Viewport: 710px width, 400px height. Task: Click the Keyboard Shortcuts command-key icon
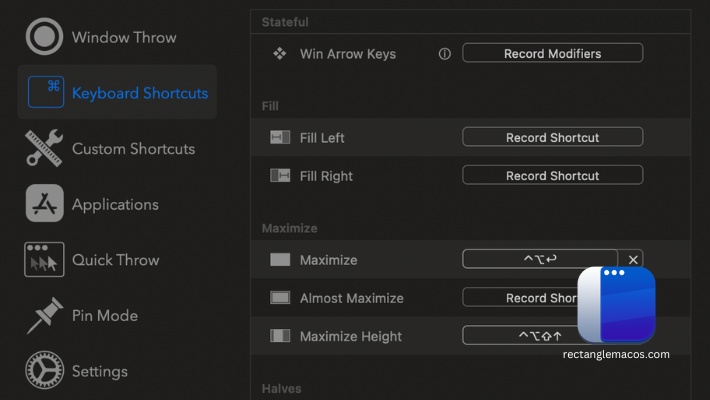pos(46,92)
